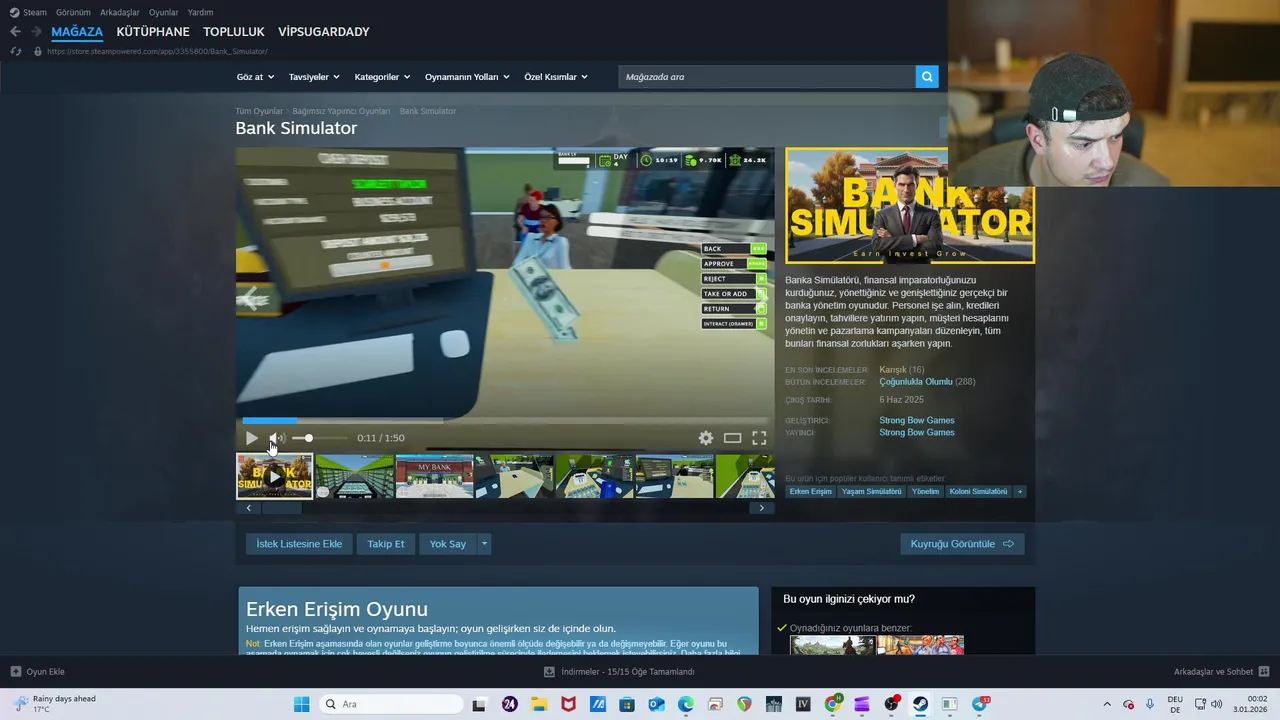This screenshot has height=720, width=1280.
Task: Click the thumbnail strip scrollbar handle
Action: click(x=281, y=508)
